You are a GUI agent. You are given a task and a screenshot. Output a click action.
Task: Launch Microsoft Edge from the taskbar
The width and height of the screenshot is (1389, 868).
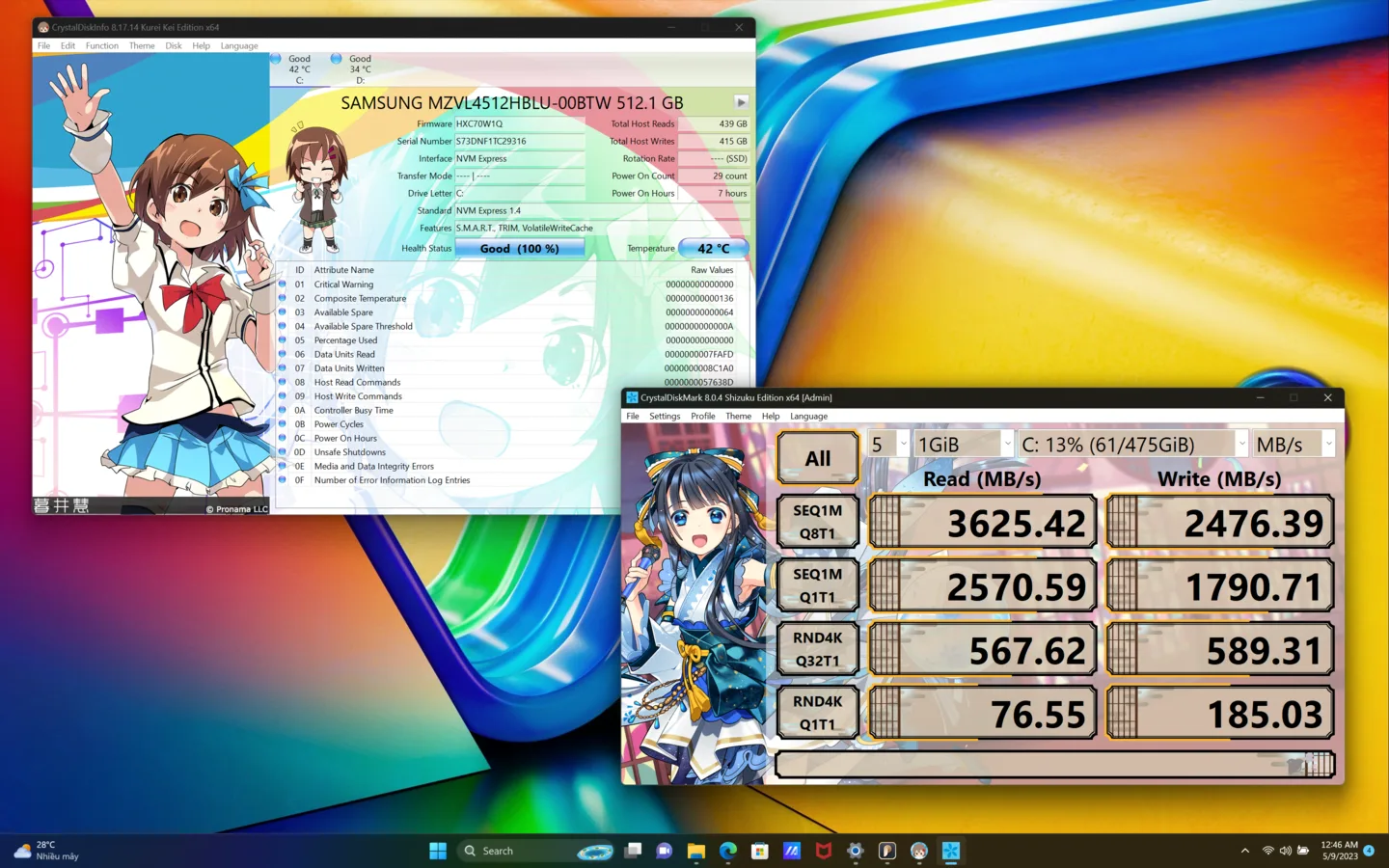click(728, 851)
